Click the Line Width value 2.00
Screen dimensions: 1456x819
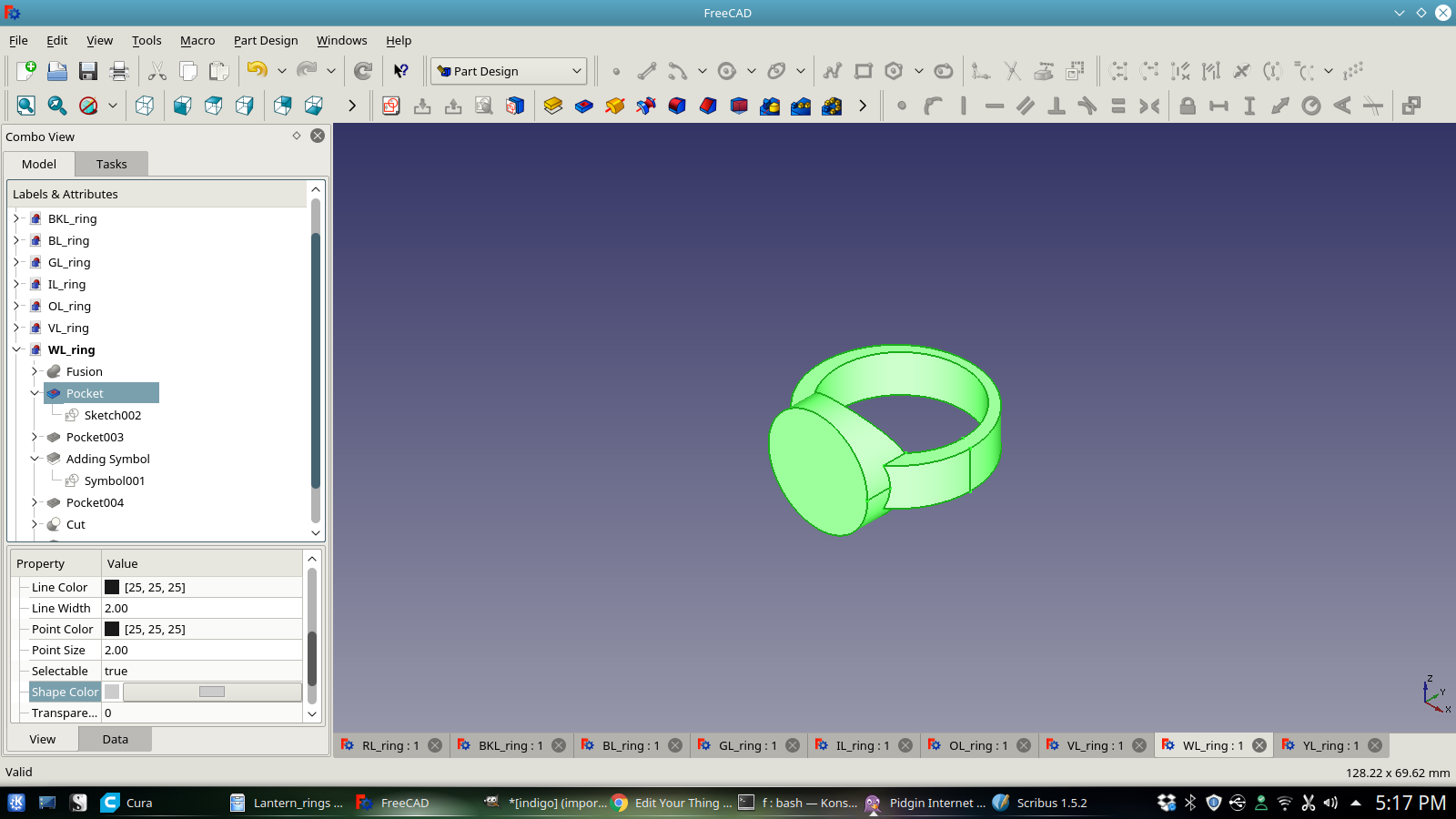[202, 608]
